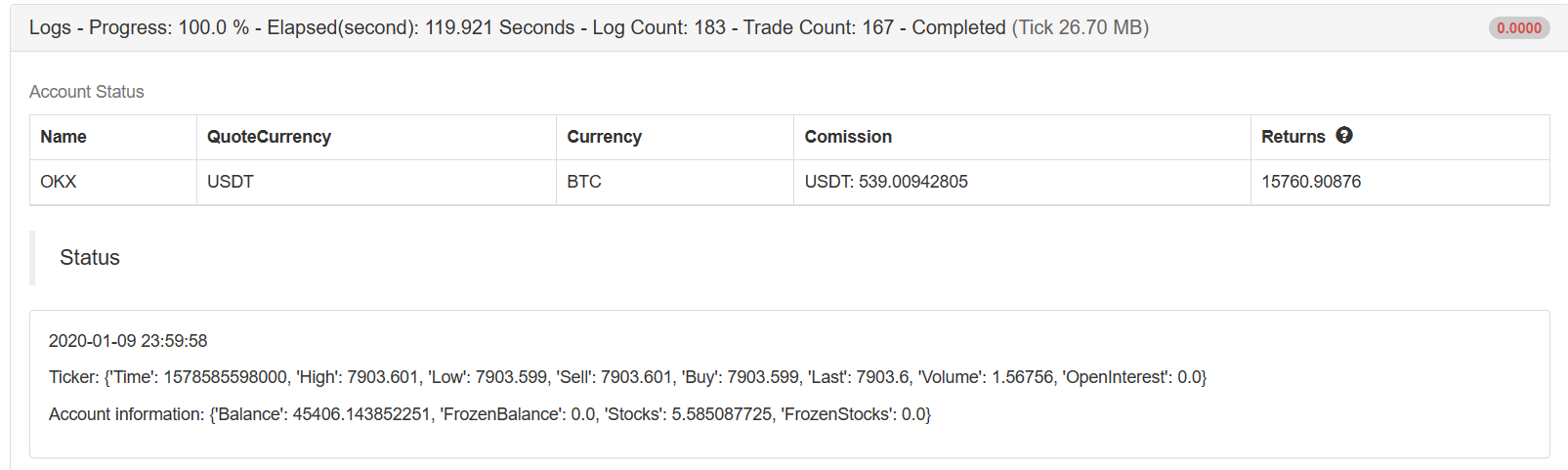Click the Comission column header
Image resolution: width=1568 pixels, height=470 pixels.
(848, 137)
